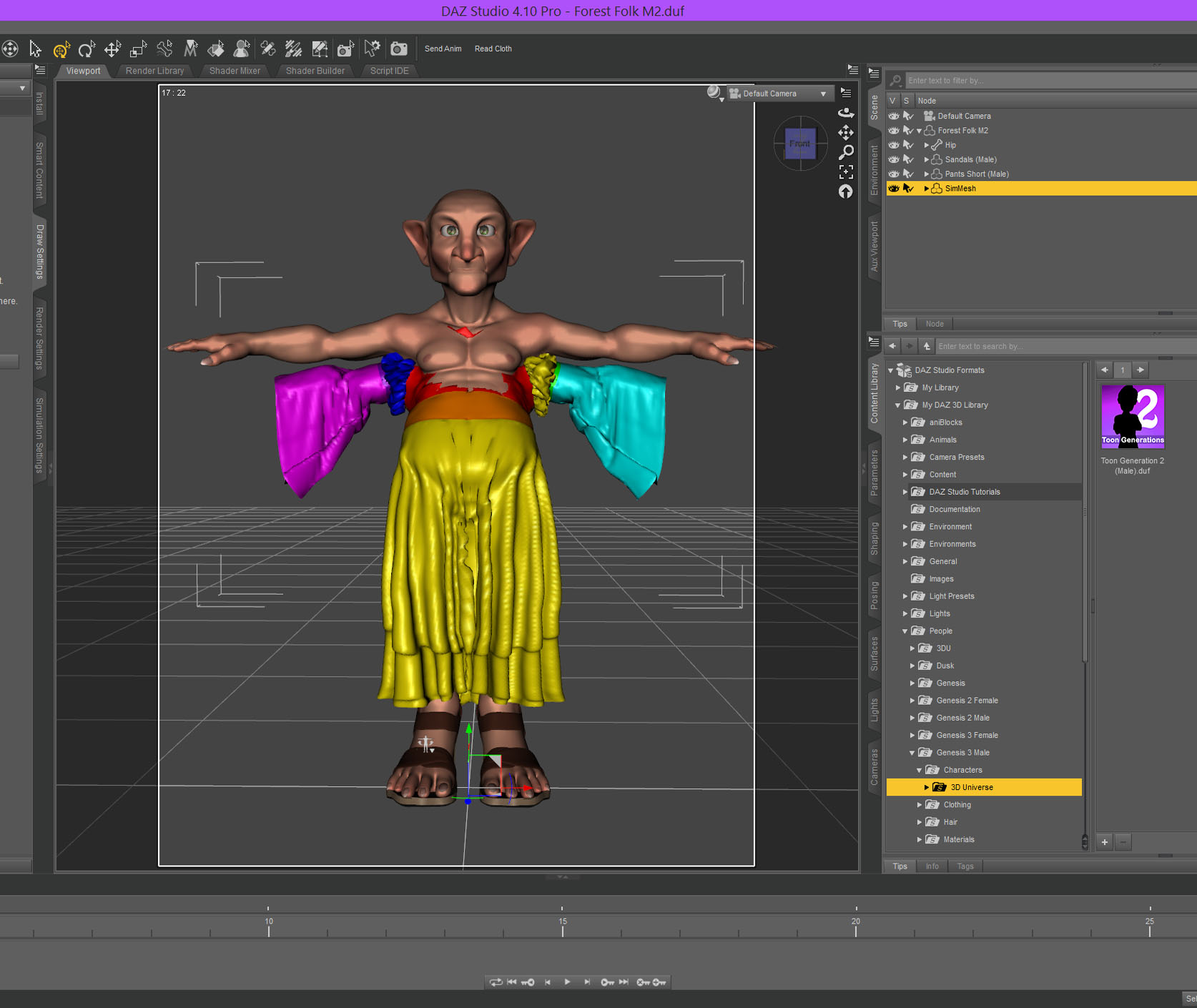Open the Surfaces side pane tab
The image size is (1197, 1008).
[x=874, y=653]
